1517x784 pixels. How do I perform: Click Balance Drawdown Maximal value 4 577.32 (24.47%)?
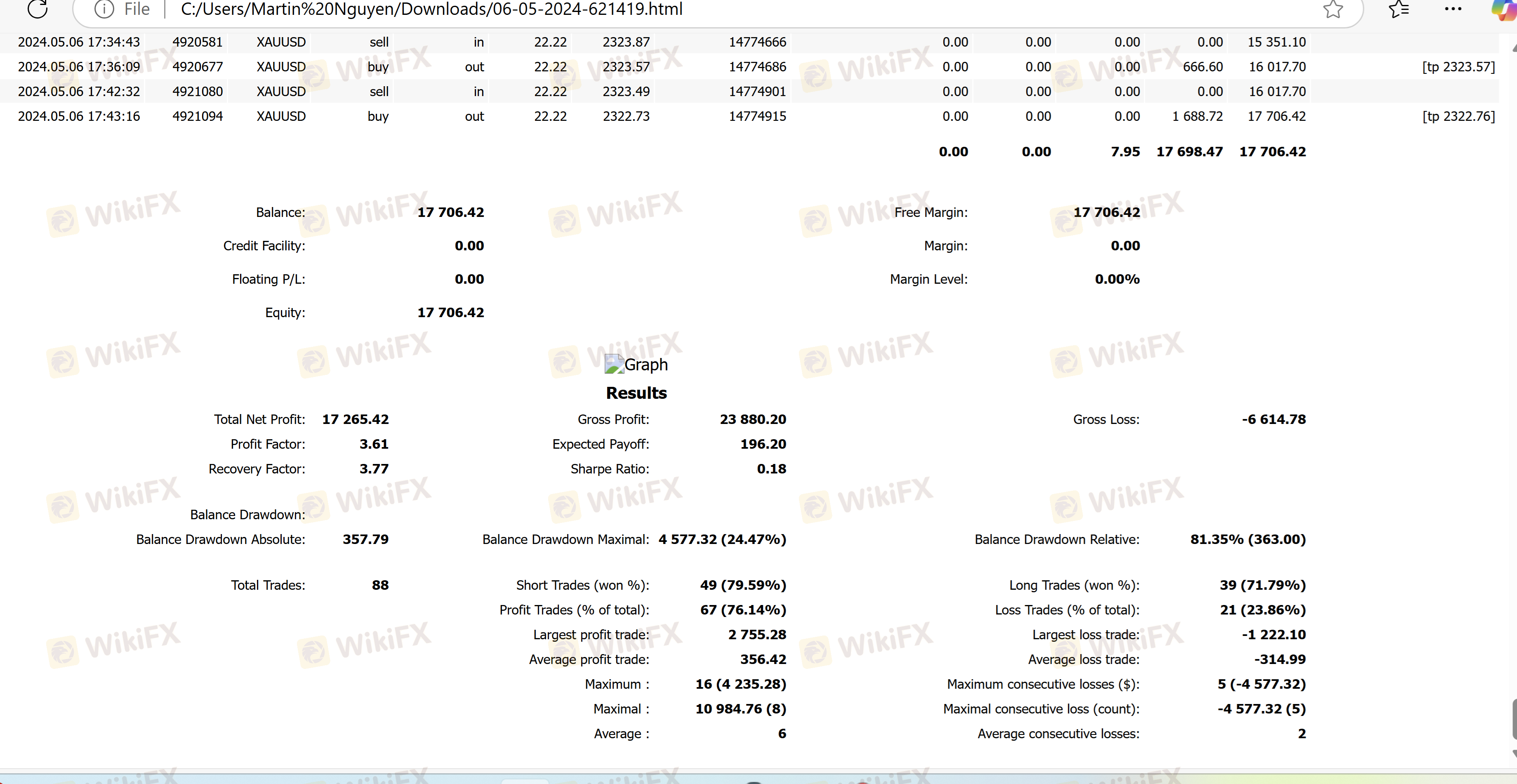click(x=722, y=539)
